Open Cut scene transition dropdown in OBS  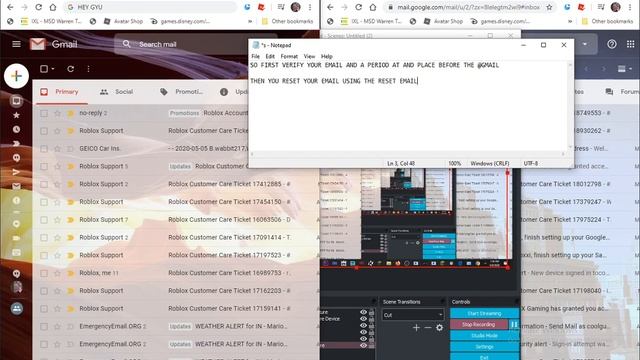coord(413,314)
